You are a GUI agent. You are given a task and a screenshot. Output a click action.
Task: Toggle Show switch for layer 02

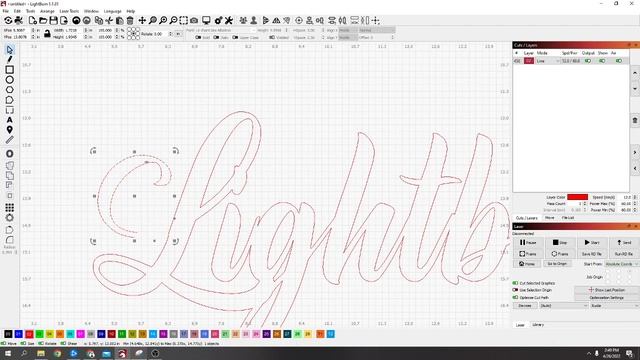pyautogui.click(x=602, y=61)
